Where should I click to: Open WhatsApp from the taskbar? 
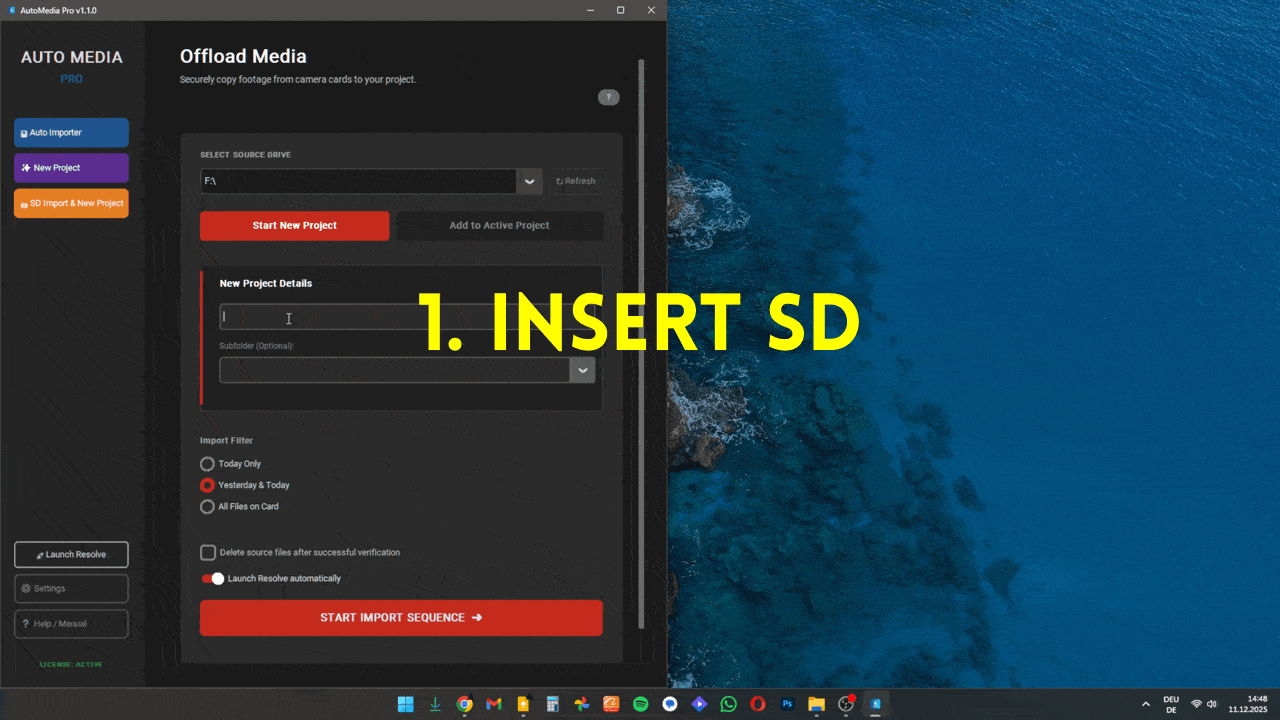pyautogui.click(x=728, y=704)
